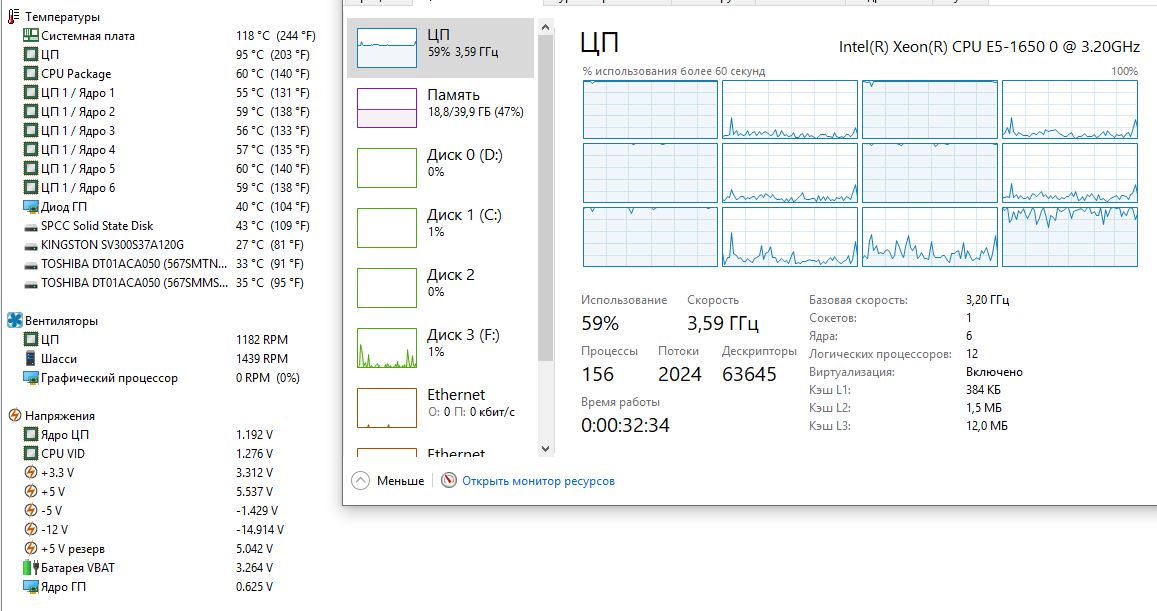Click the drive icon for SPCC Solid State Disk
The width and height of the screenshot is (1157, 611).
click(x=31, y=226)
